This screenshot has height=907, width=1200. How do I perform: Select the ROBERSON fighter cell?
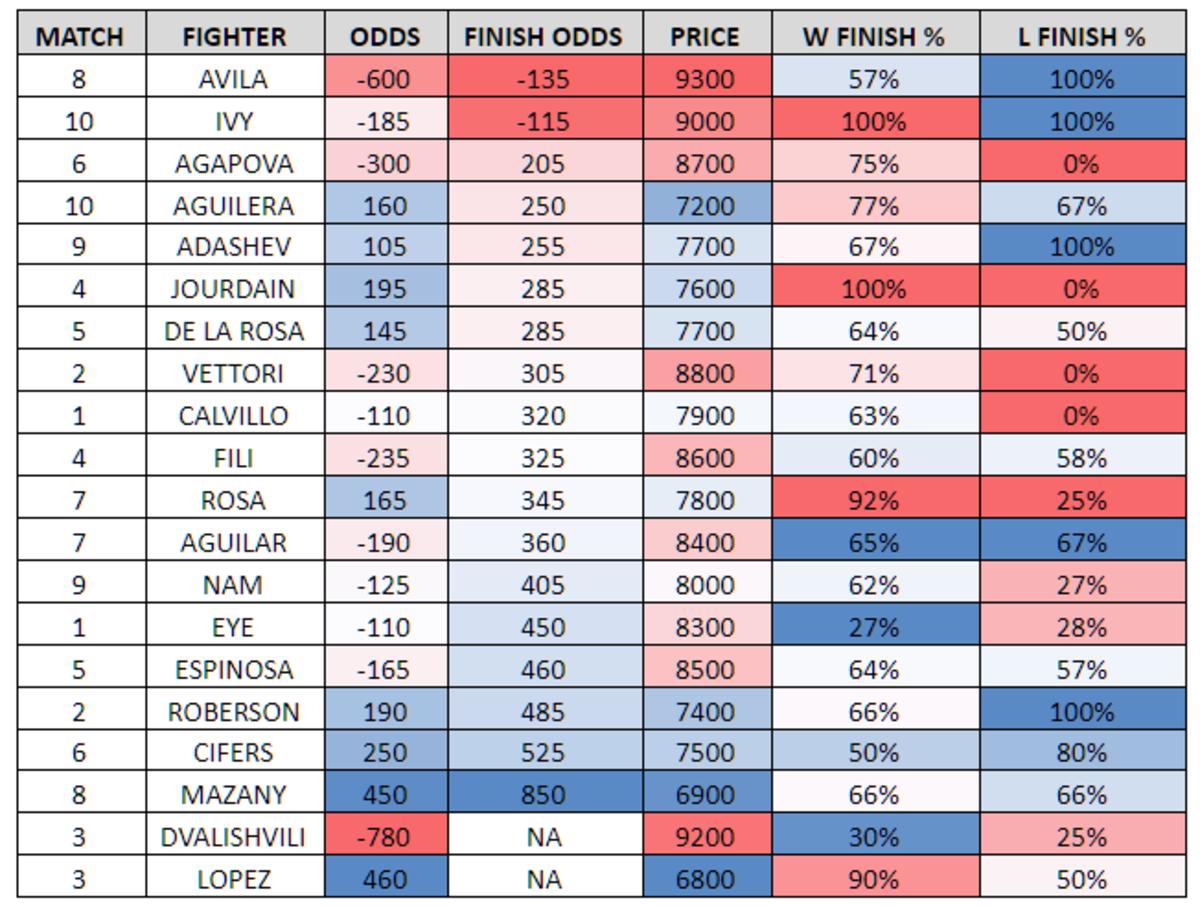[234, 711]
